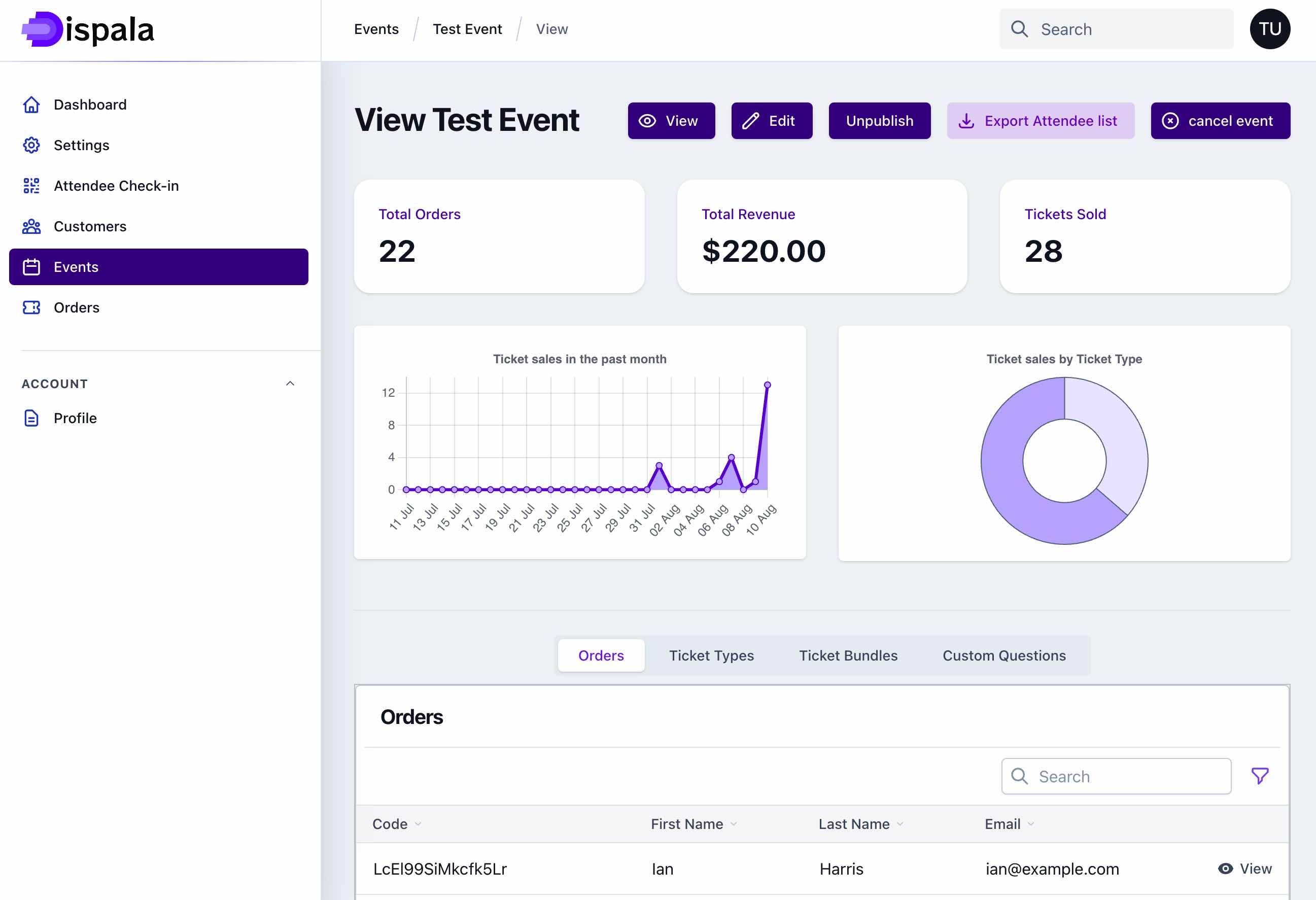Select Events in the sidebar

[159, 267]
